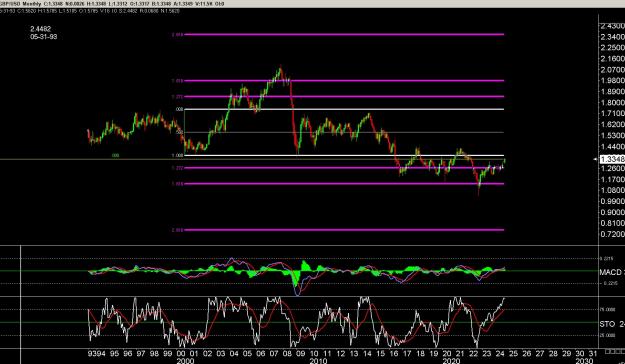Screen dimensions: 625x364
Task: Click the 9394 label on time axis
Action: coord(97,354)
